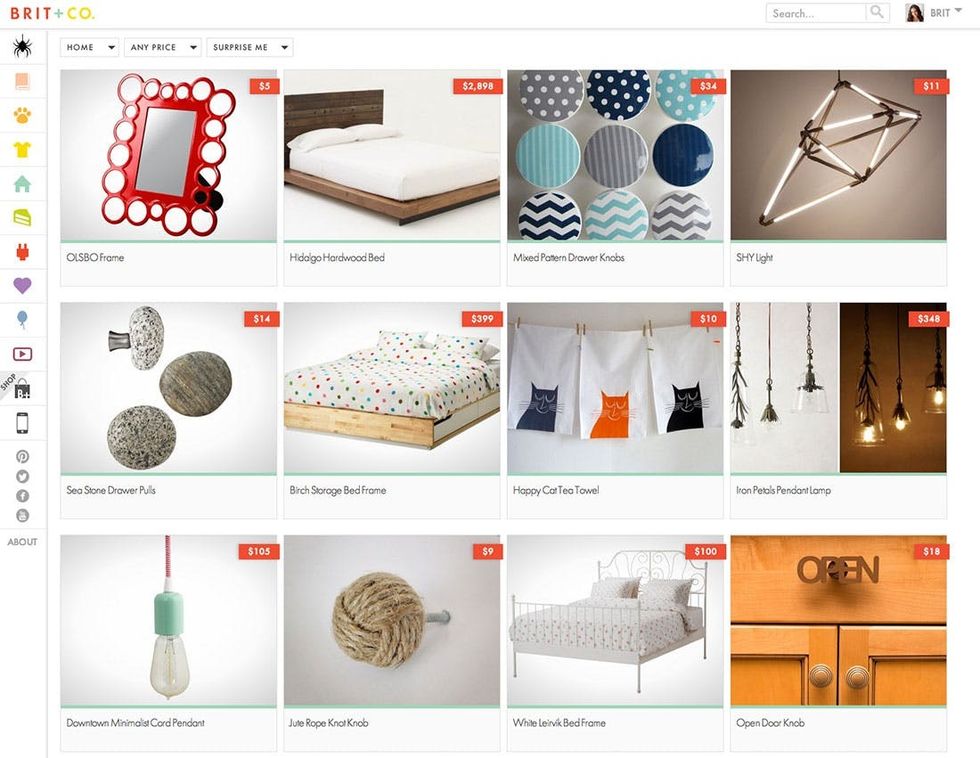The image size is (980, 758).
Task: Click the shop bag icon
Action: 22,389
